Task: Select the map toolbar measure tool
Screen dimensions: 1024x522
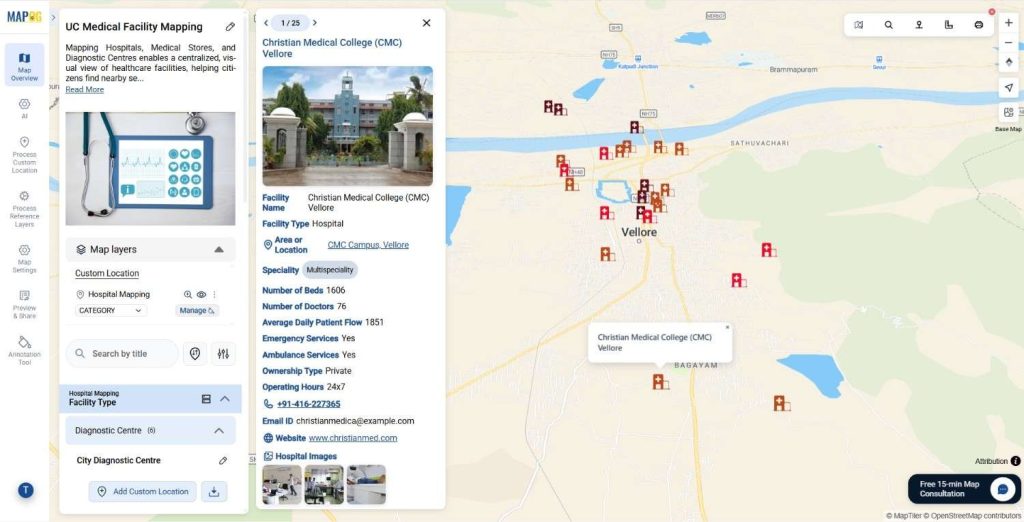Action: pyautogui.click(x=948, y=25)
